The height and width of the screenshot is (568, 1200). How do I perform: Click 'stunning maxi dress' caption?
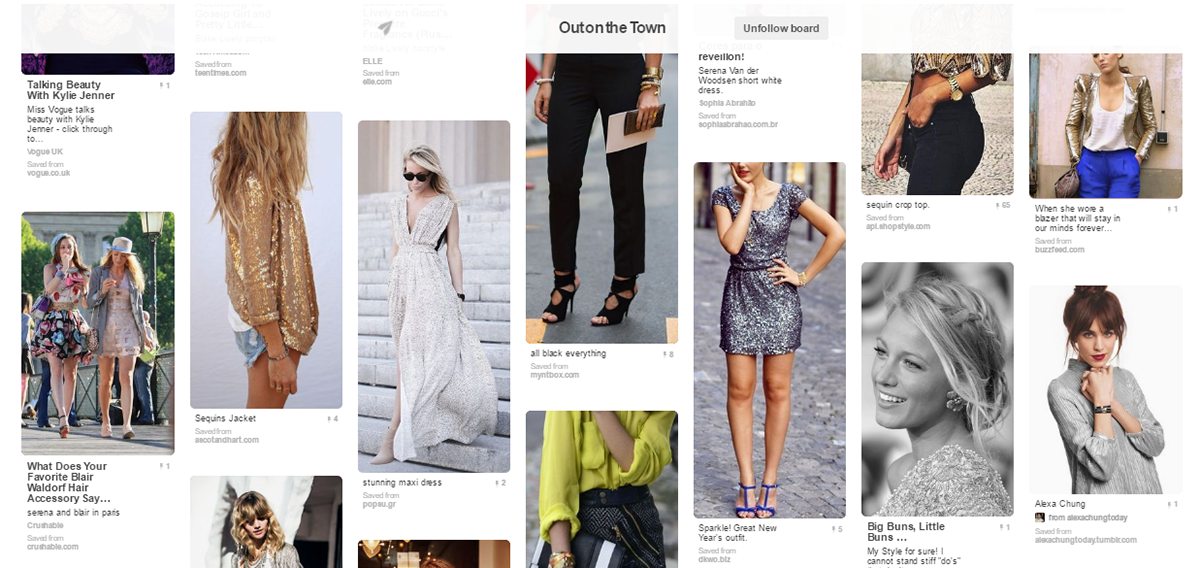(x=402, y=483)
